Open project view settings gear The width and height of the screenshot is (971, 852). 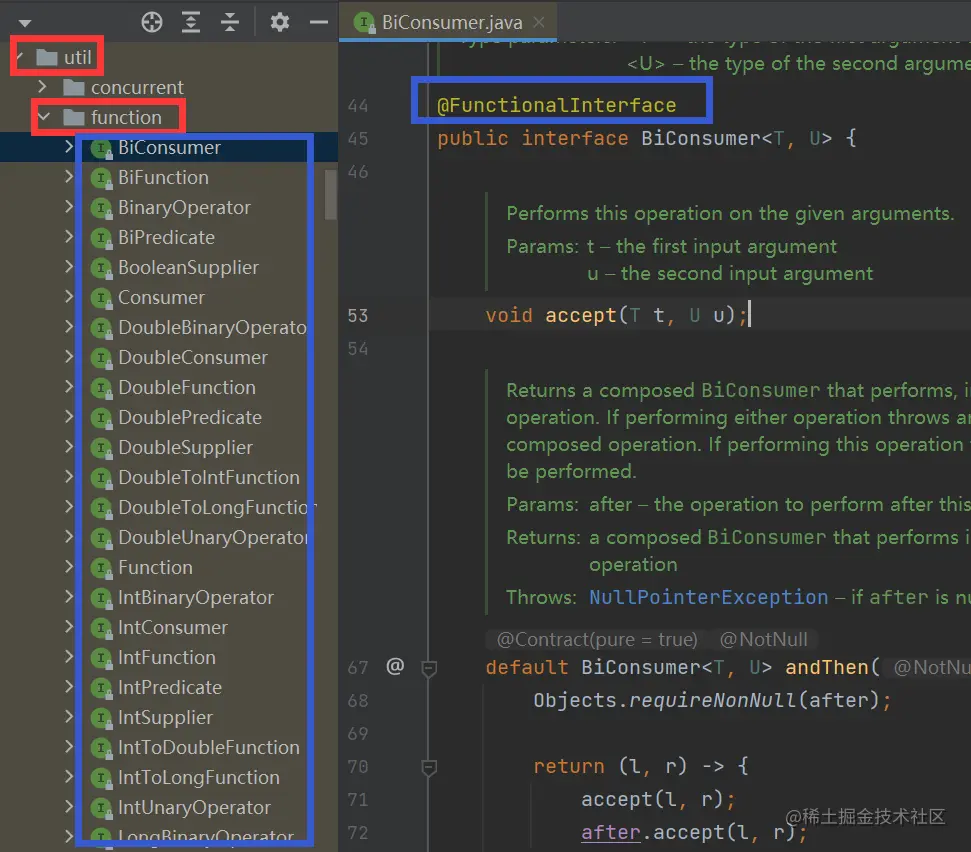279,22
